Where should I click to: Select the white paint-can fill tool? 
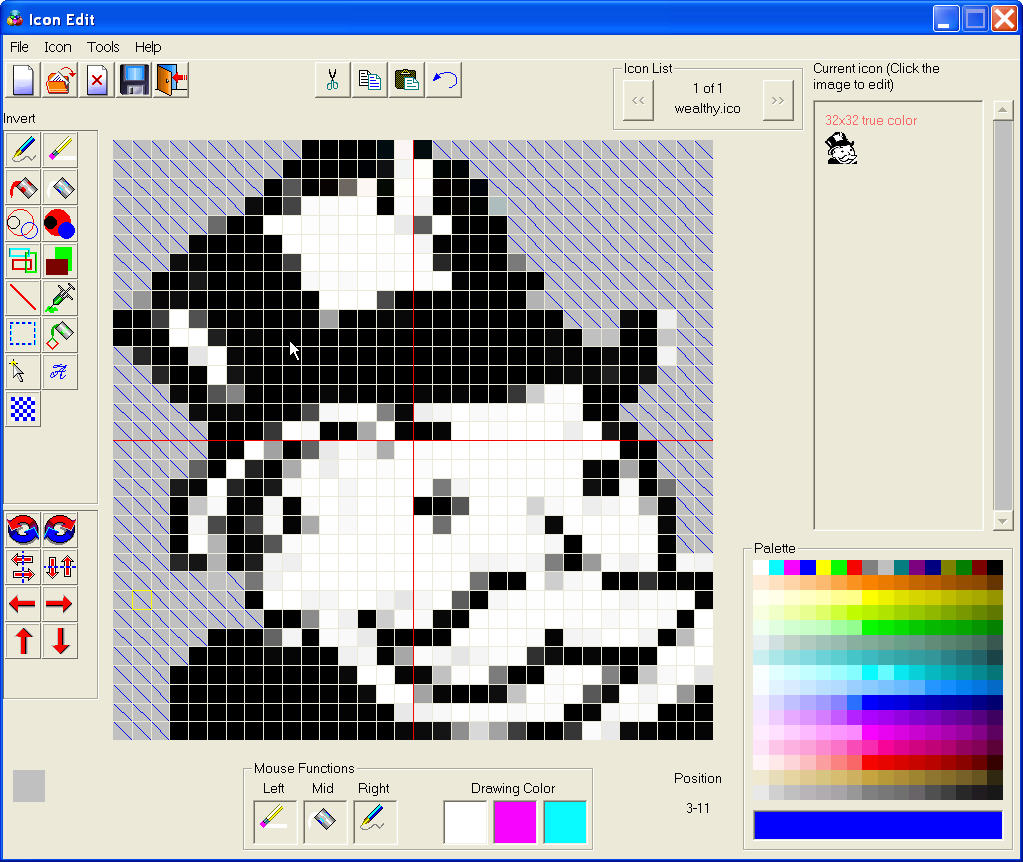(x=60, y=187)
